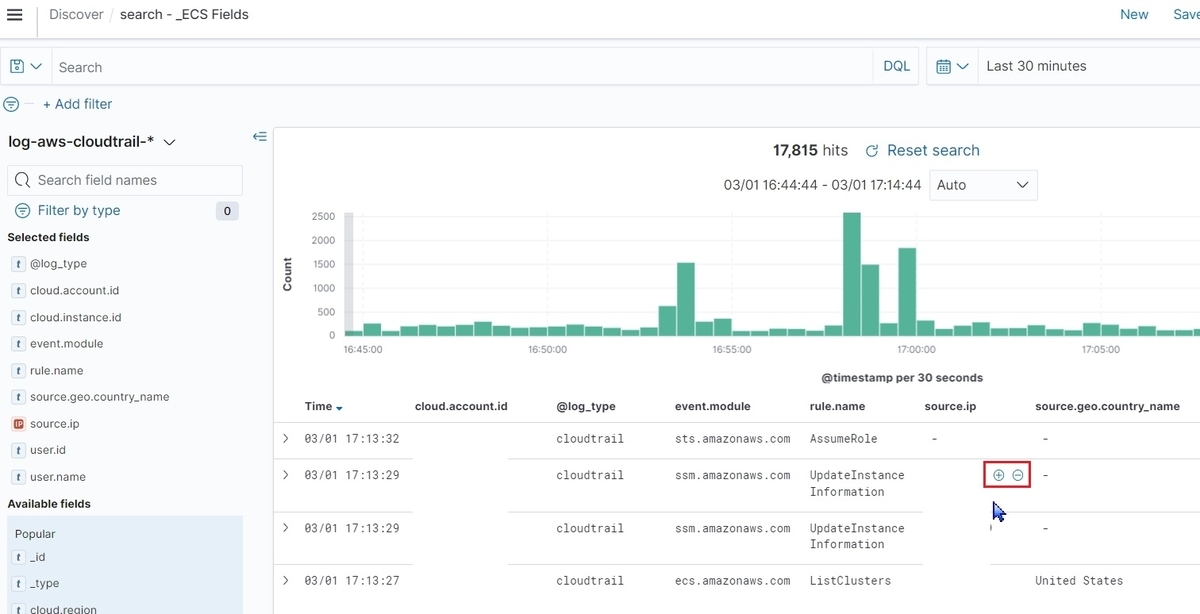The width and height of the screenshot is (1200, 614).
Task: Click the Filter by type icon
Action: (x=22, y=211)
